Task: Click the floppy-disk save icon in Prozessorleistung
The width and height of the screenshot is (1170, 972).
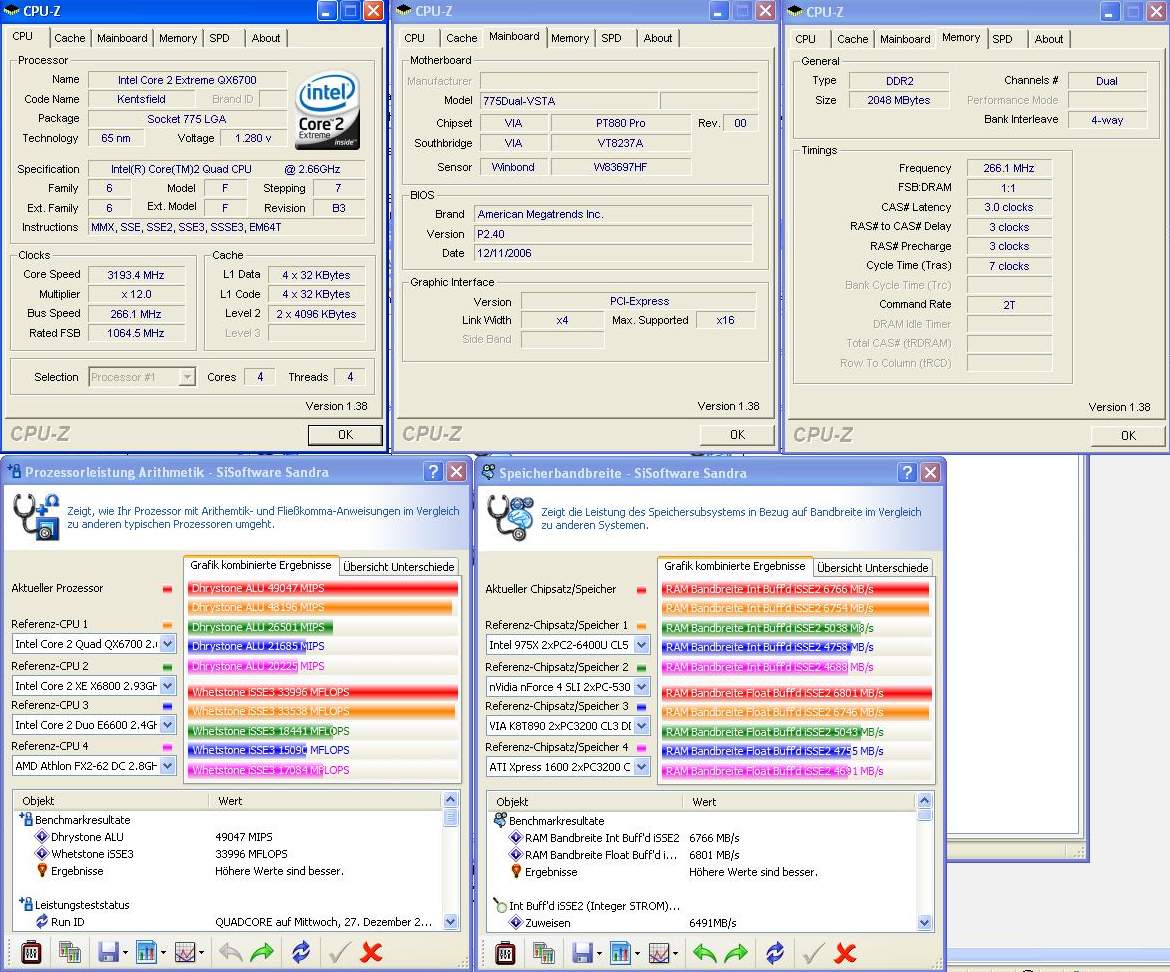Action: (x=108, y=953)
